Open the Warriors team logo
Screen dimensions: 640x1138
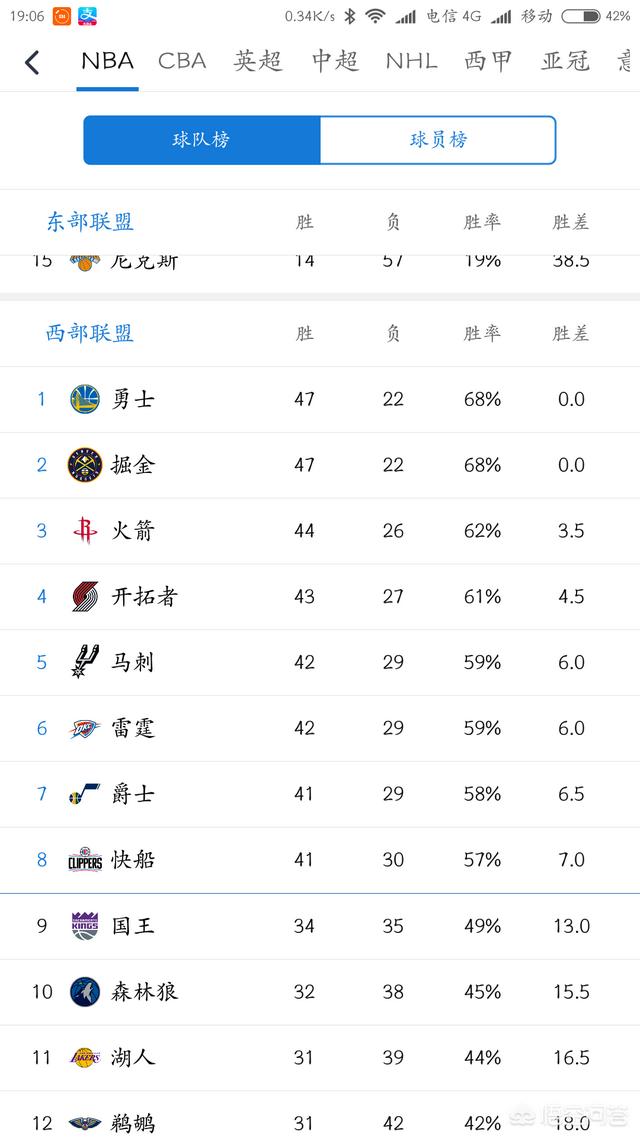click(x=85, y=399)
